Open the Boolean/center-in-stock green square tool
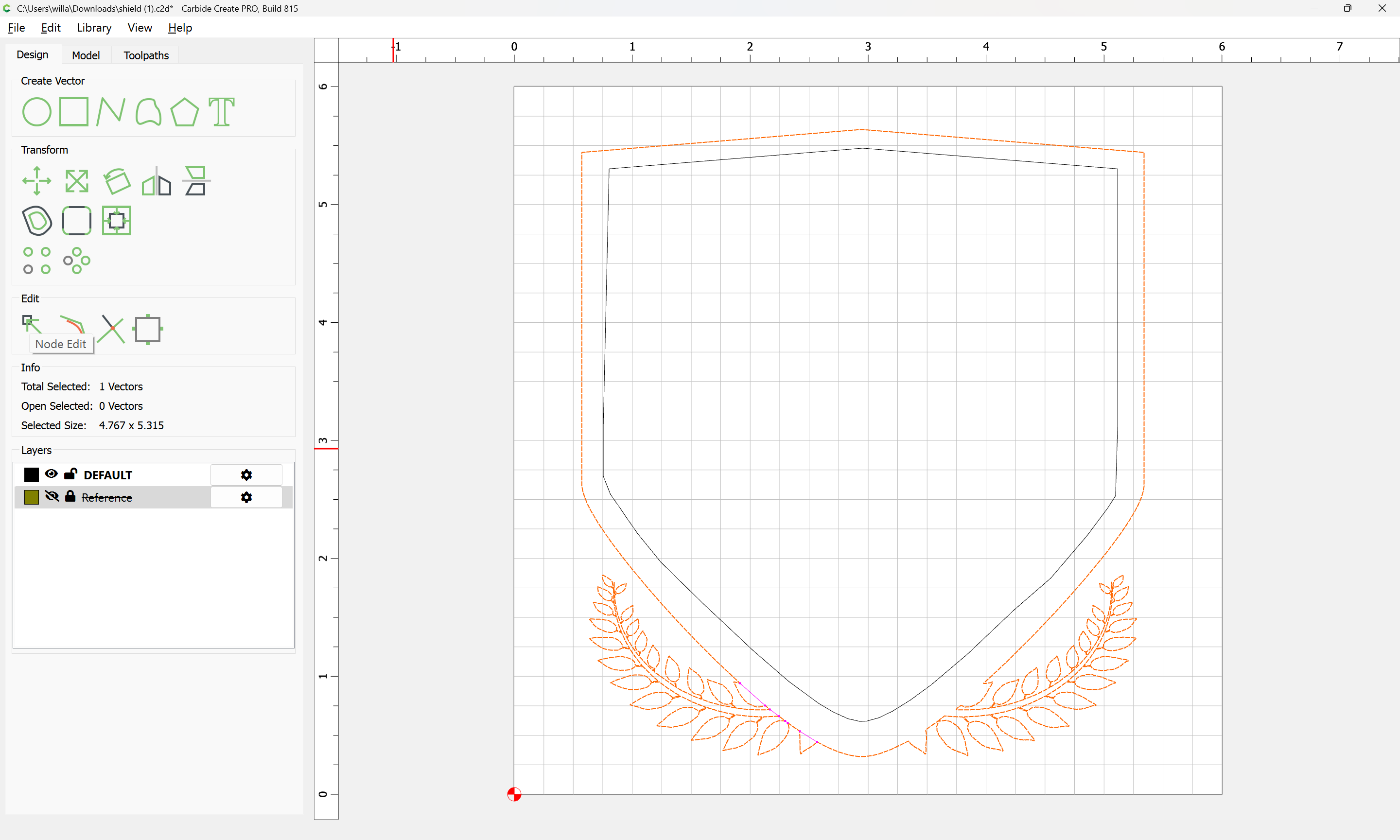The height and width of the screenshot is (840, 1400). [x=117, y=221]
